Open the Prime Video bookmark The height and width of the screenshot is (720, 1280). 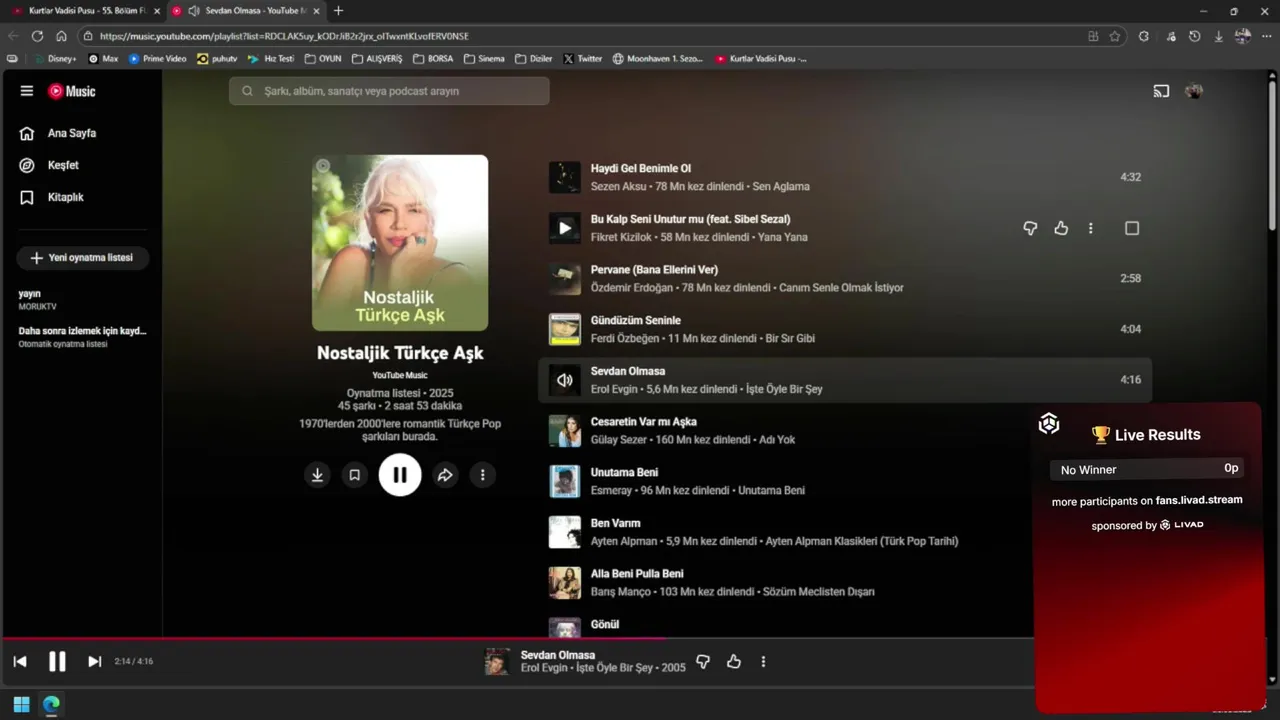(158, 59)
